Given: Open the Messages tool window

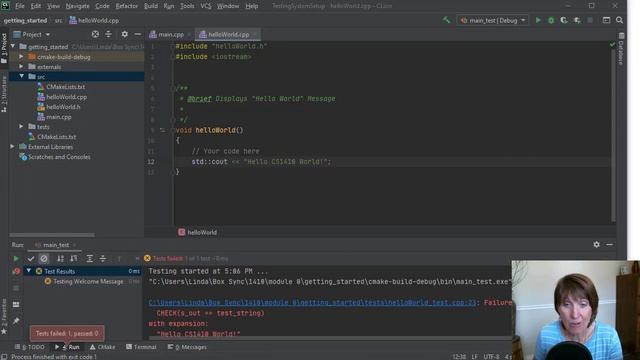Looking at the screenshot, I should pyautogui.click(x=187, y=347).
